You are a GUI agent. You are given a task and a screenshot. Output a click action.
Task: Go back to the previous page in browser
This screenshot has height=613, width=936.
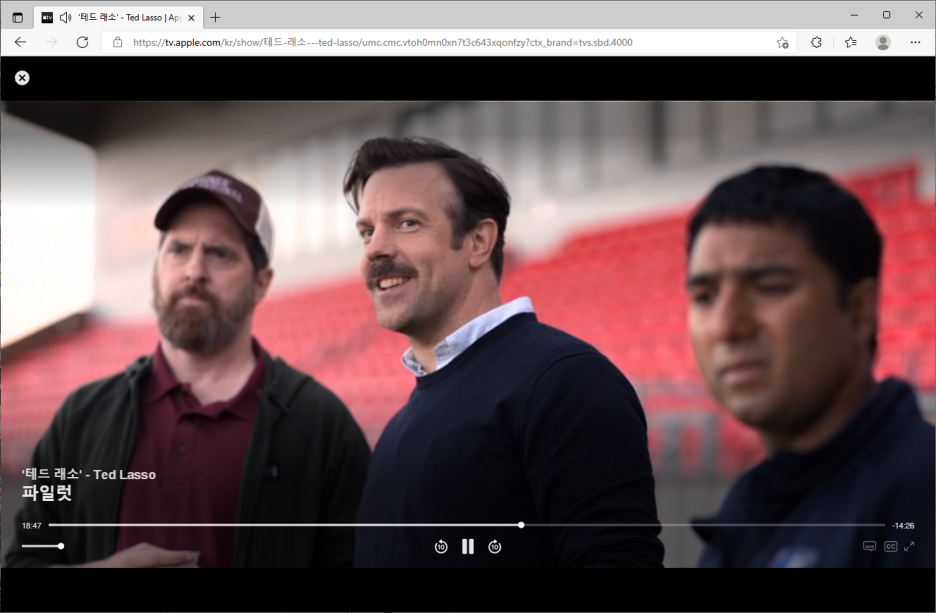tap(20, 42)
